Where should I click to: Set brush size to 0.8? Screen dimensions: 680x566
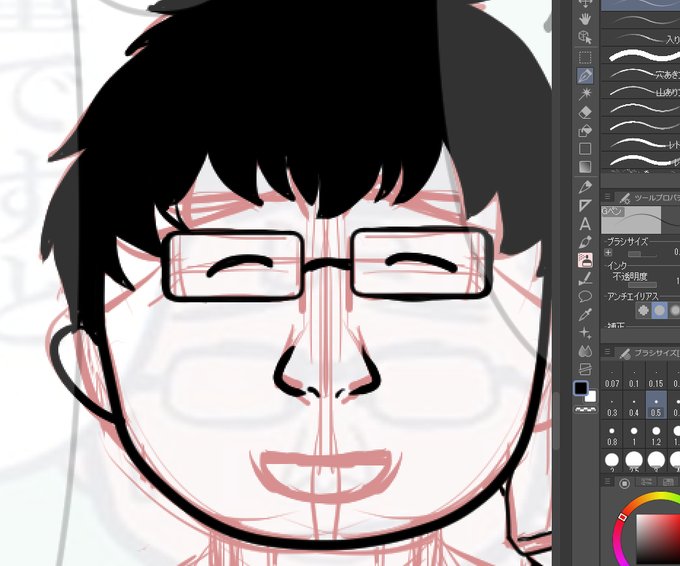coord(612,436)
